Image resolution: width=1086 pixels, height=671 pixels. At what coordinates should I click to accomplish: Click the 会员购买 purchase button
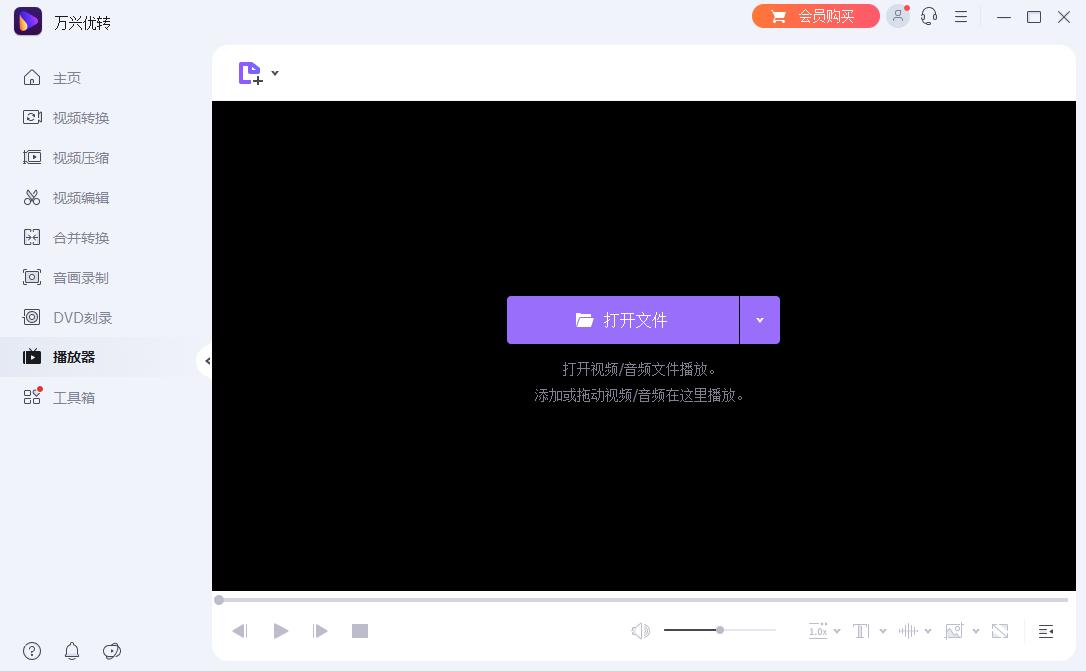[816, 16]
